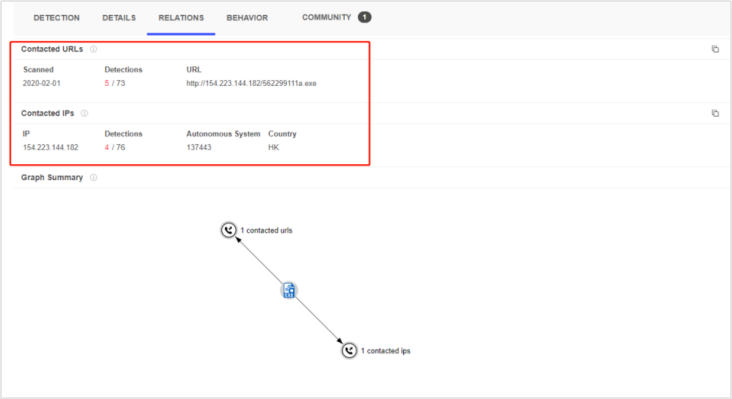Viewport: 732px width, 399px height.
Task: Click the central EXE file node
Action: coord(289,290)
